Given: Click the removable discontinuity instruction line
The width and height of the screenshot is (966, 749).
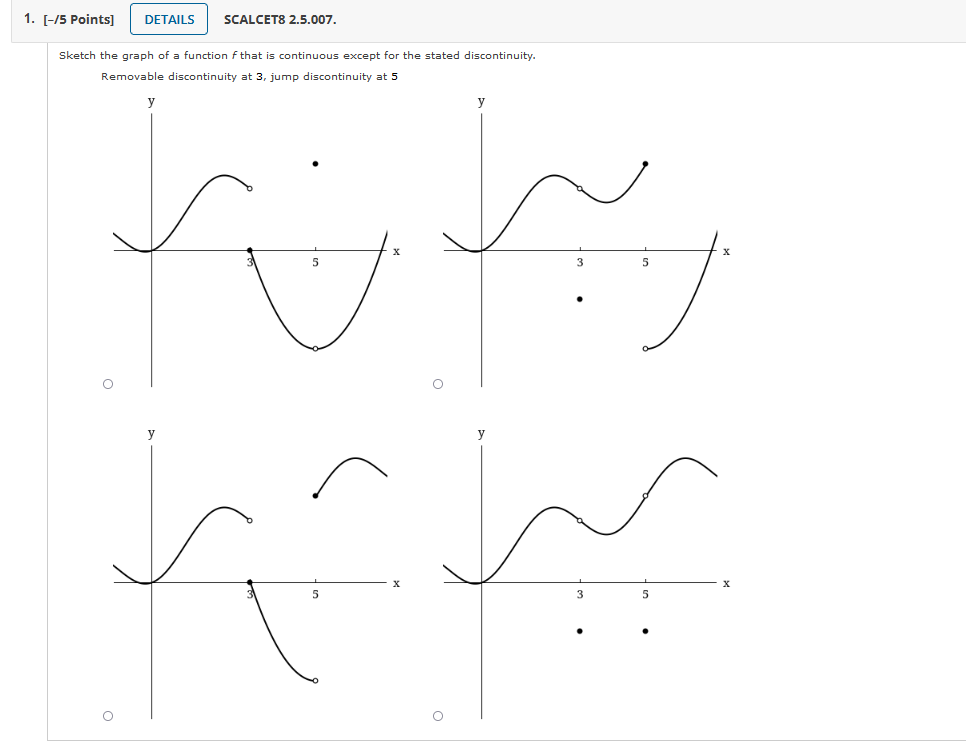Looking at the screenshot, I should [250, 76].
